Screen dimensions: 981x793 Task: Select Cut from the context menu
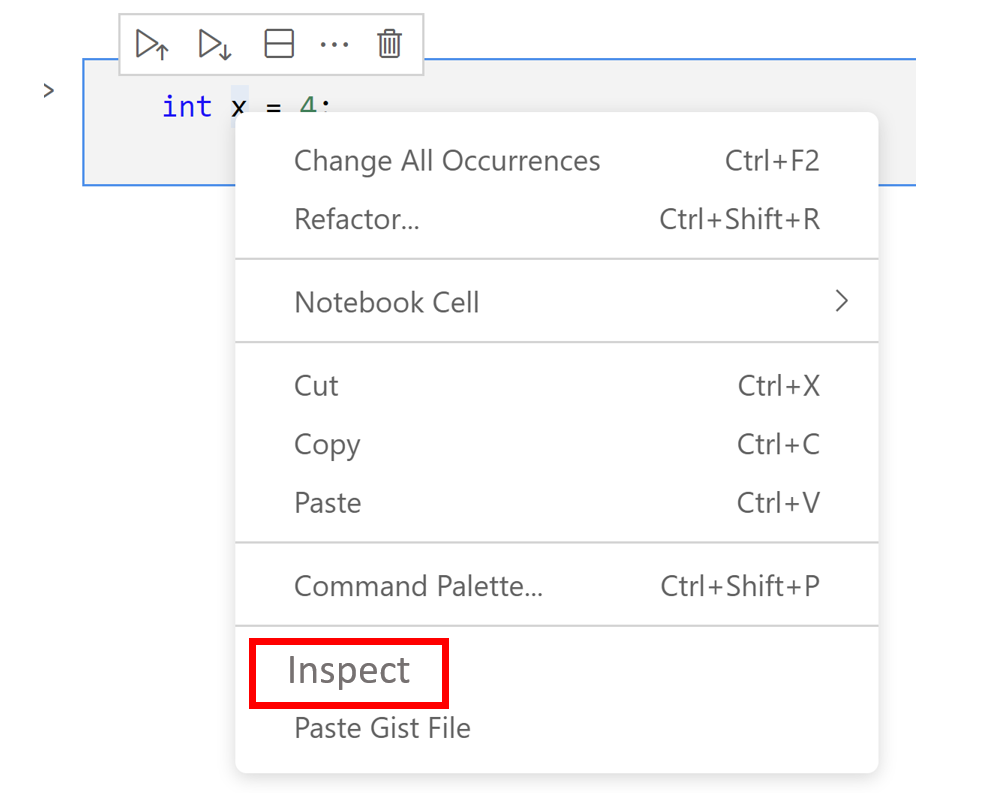(x=316, y=386)
